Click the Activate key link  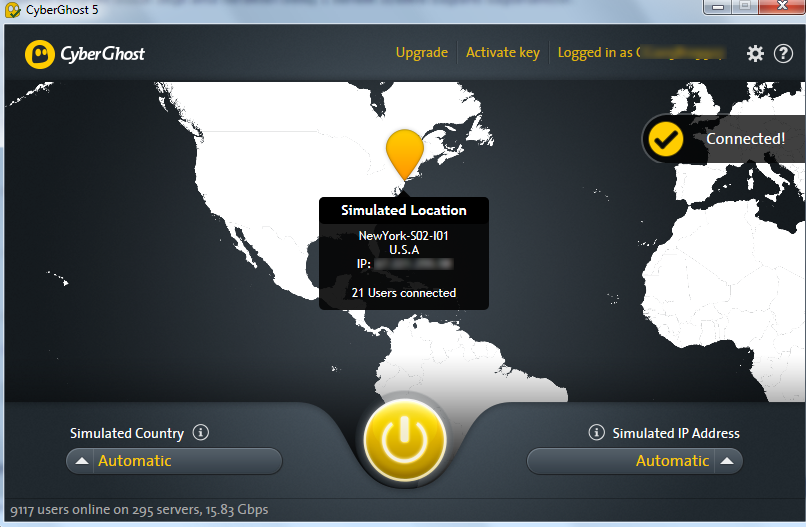(x=503, y=52)
